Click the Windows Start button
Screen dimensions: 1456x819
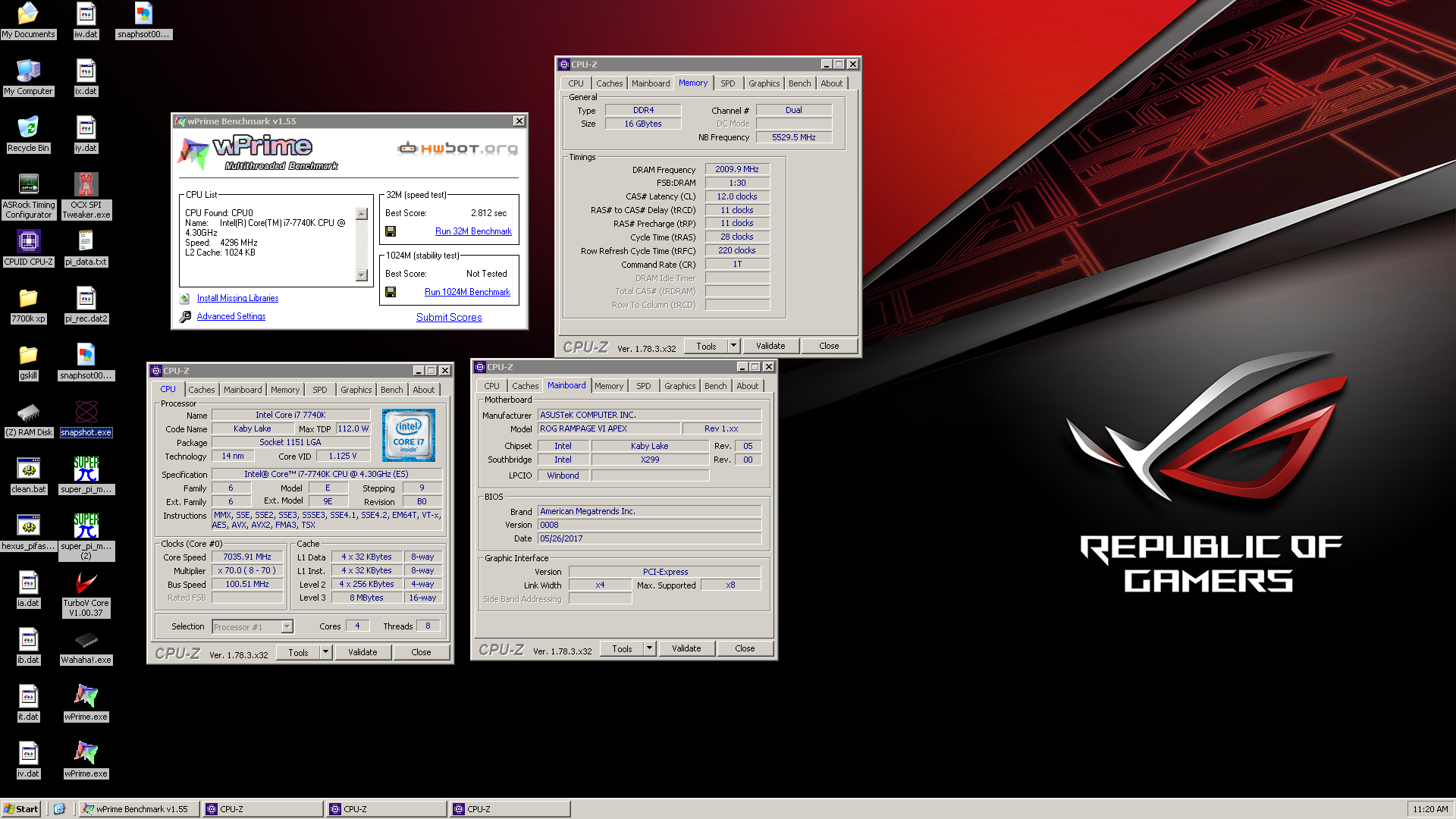tap(21, 809)
